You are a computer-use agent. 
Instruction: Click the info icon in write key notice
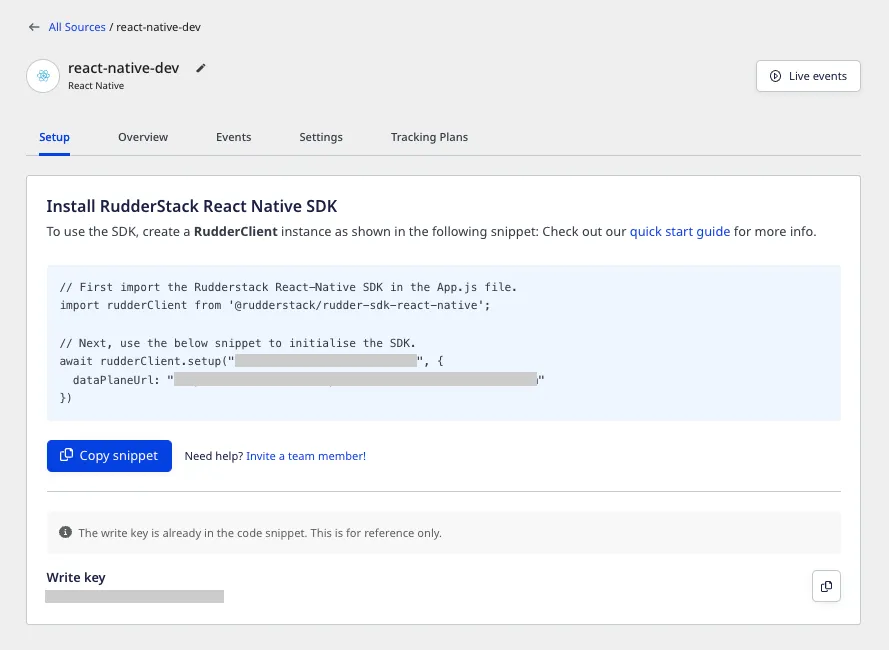(x=65, y=532)
